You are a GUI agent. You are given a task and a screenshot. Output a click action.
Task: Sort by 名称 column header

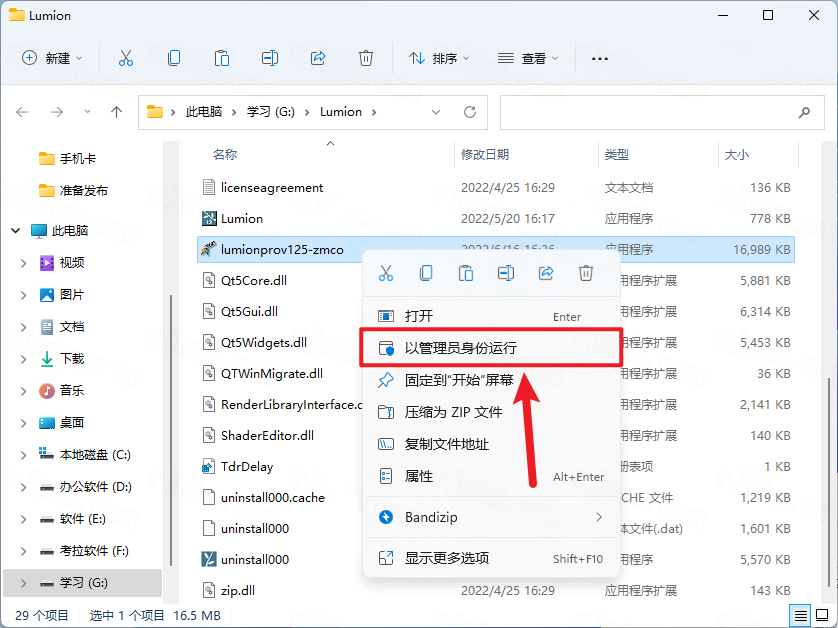(x=224, y=154)
